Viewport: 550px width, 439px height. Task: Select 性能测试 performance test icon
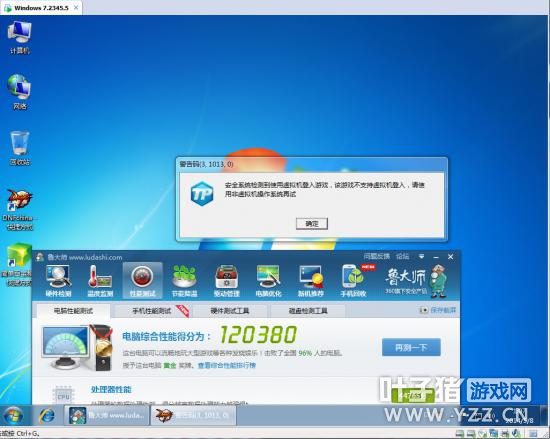tap(142, 281)
